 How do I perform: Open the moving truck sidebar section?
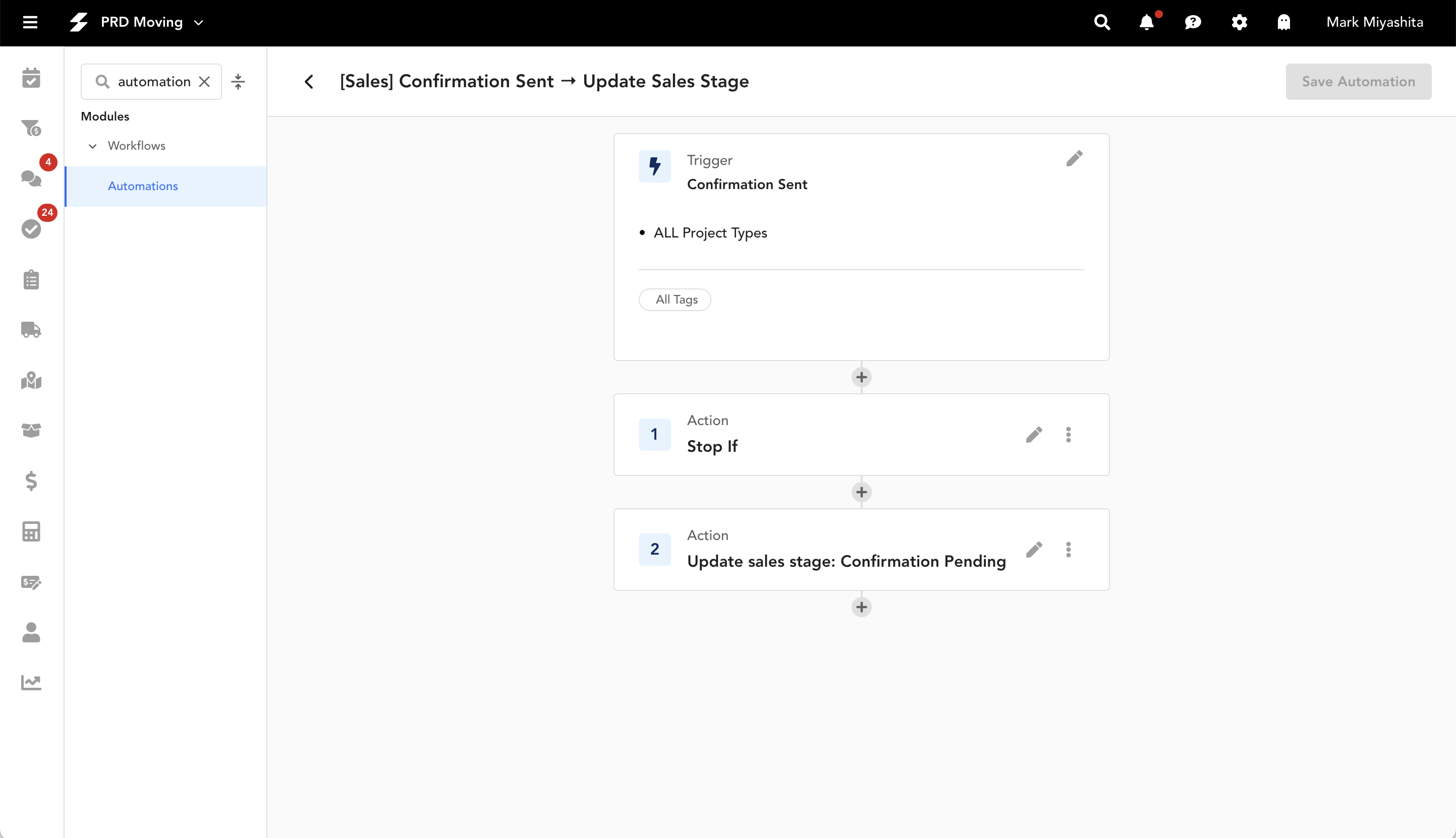coord(31,330)
